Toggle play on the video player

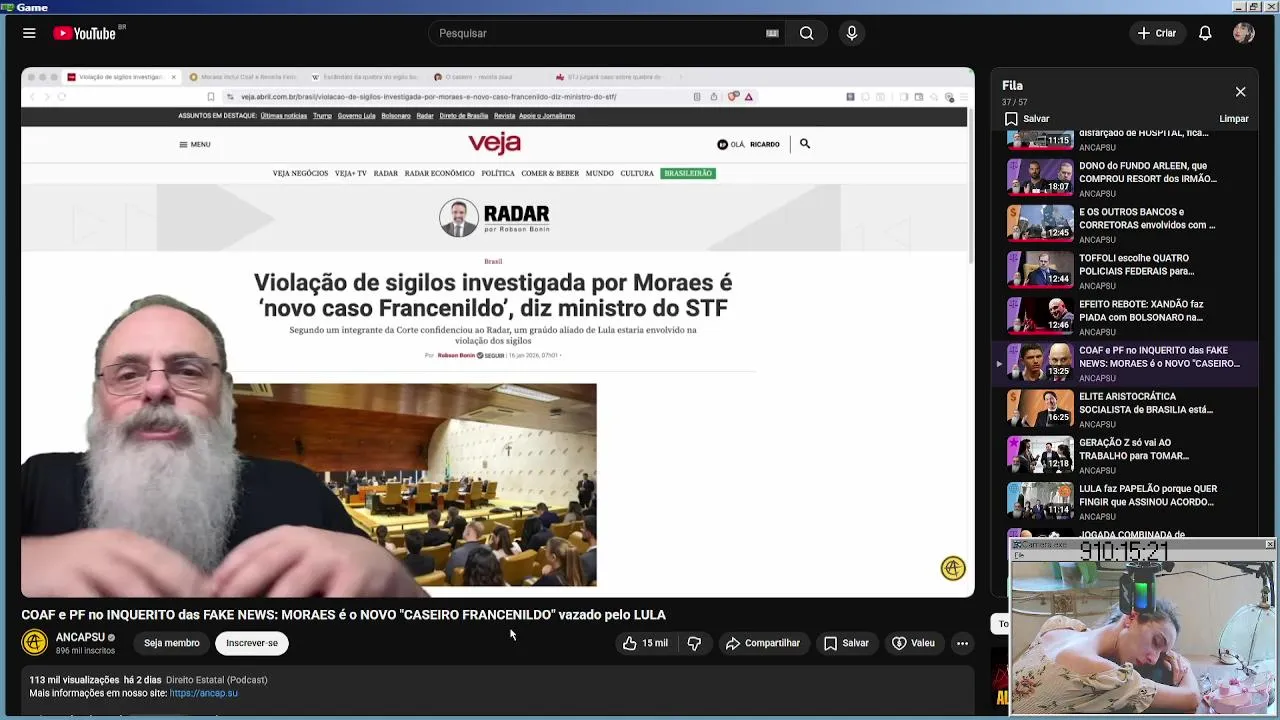click(498, 332)
